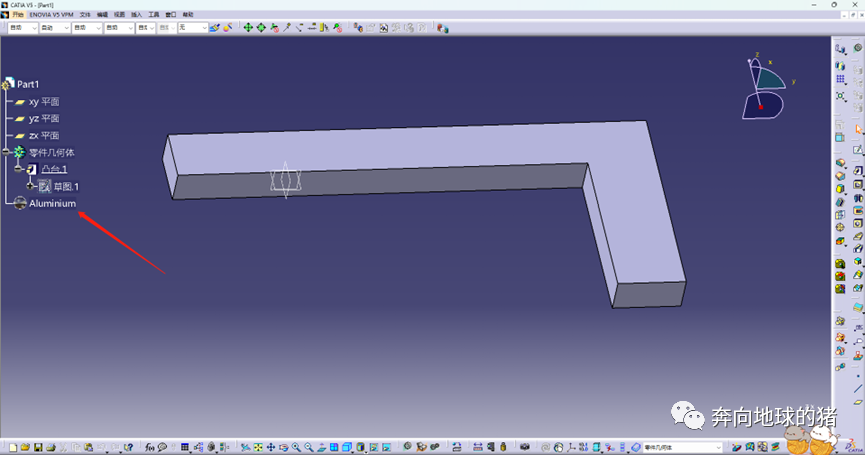
Task: Select the Pan view tool
Action: click(271, 447)
